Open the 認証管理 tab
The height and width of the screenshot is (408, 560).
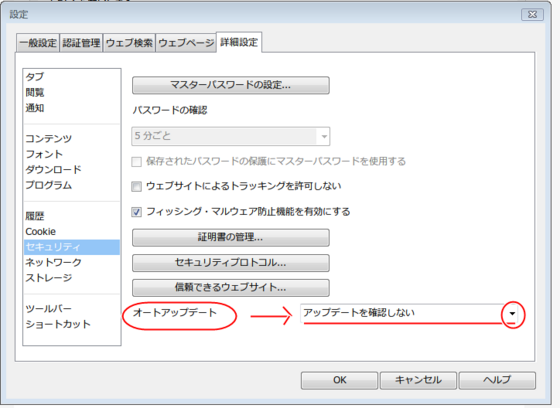tap(81, 43)
